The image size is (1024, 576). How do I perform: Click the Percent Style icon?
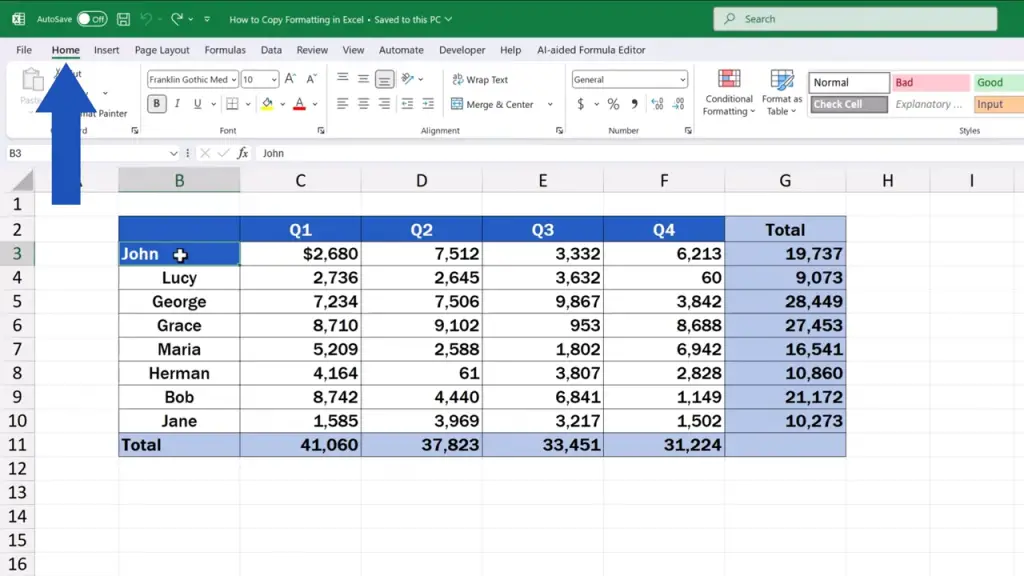pos(613,104)
